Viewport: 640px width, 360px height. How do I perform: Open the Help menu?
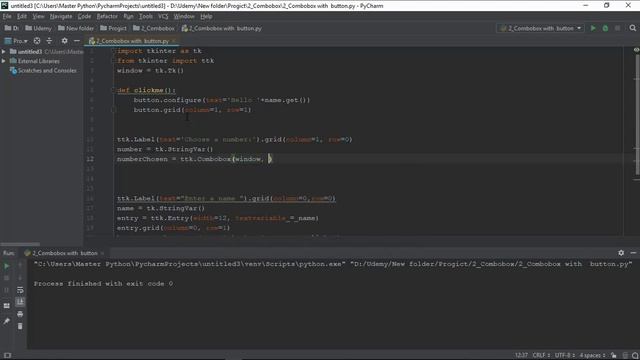pyautogui.click(x=206, y=16)
